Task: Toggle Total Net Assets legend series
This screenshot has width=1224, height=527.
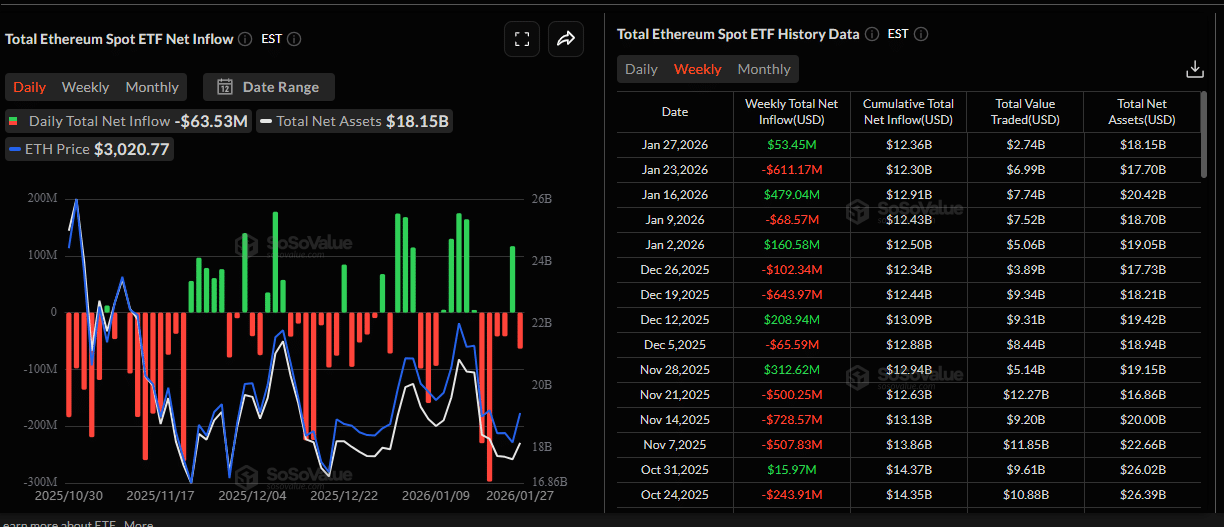Action: [x=353, y=121]
